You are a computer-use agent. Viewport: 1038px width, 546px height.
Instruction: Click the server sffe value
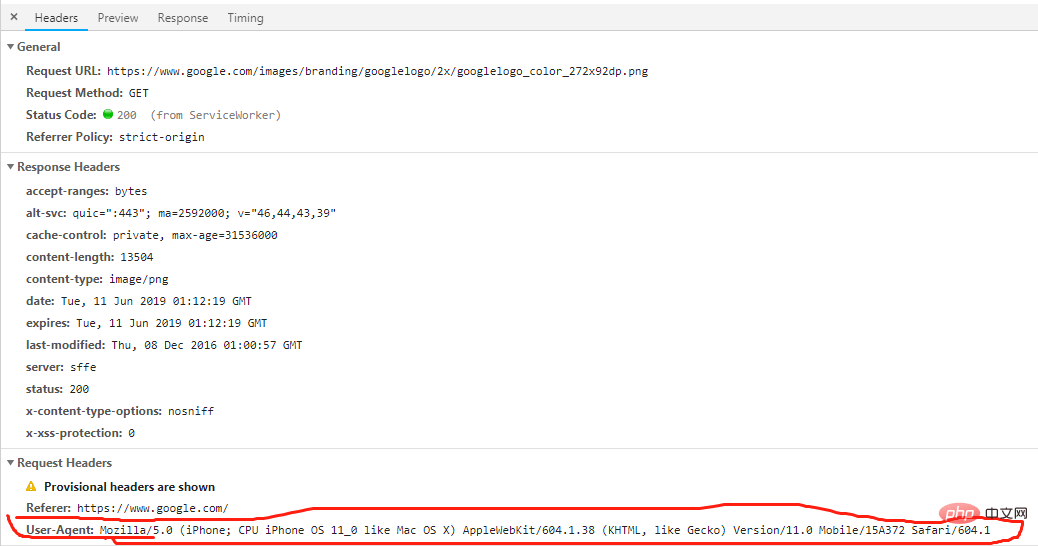tap(83, 367)
